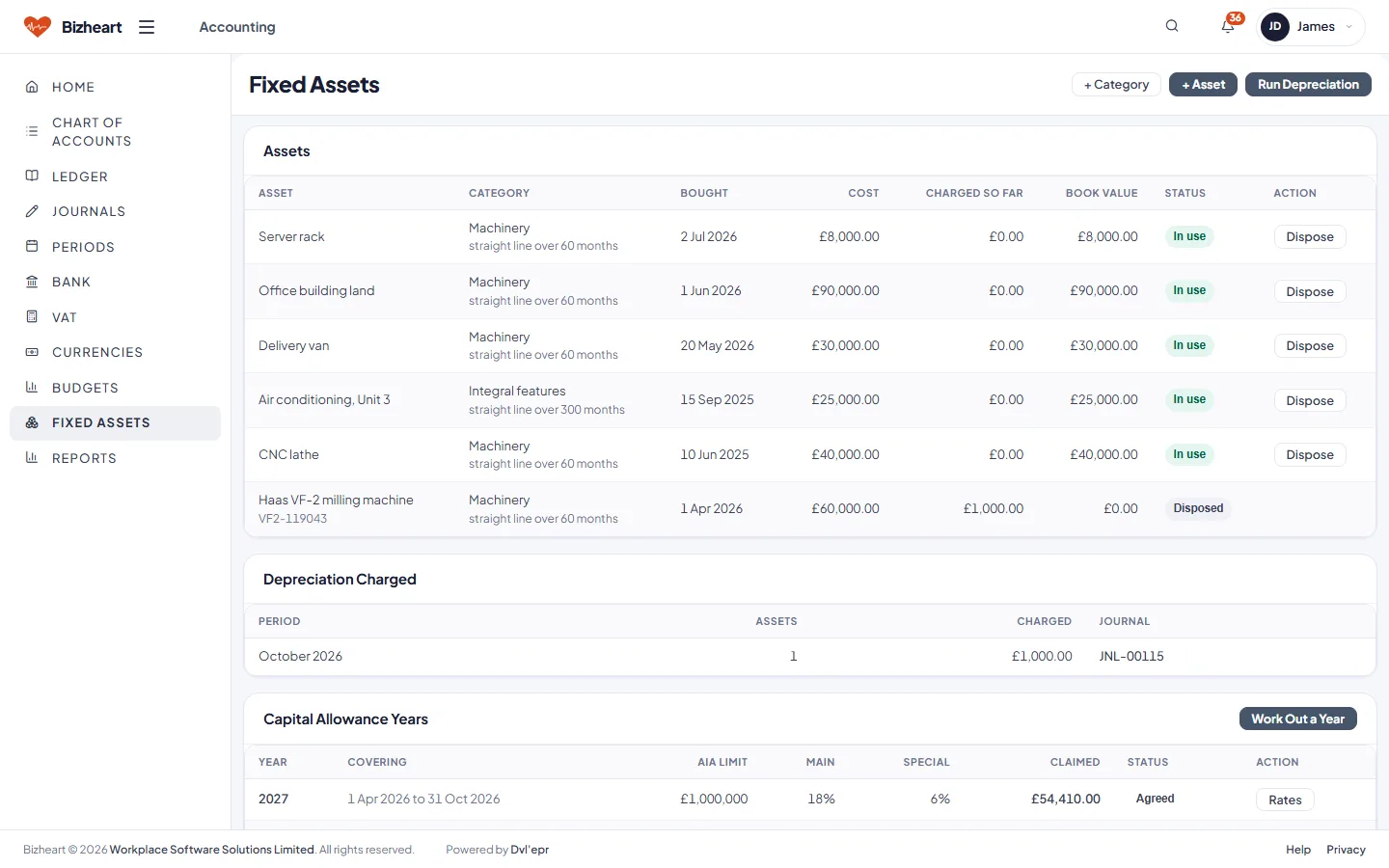The height and width of the screenshot is (868, 1389).
Task: Dispose the CNC lathe asset
Action: pyautogui.click(x=1310, y=455)
